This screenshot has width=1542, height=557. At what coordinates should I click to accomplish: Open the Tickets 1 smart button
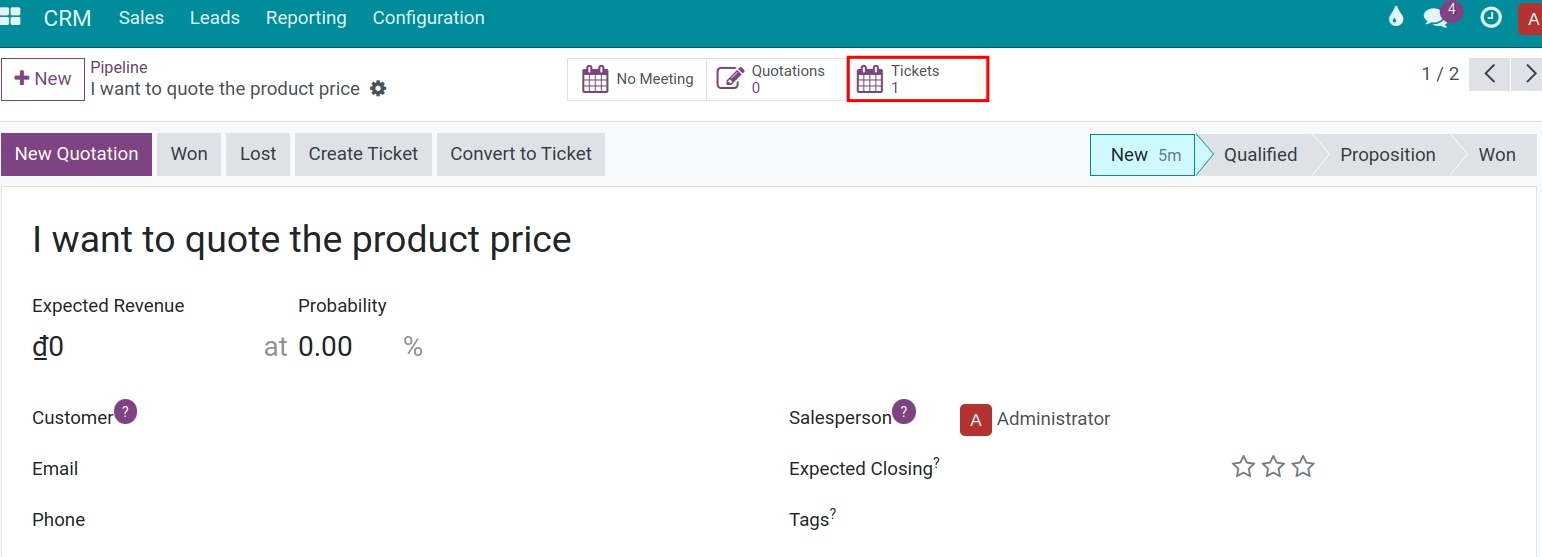coord(918,79)
